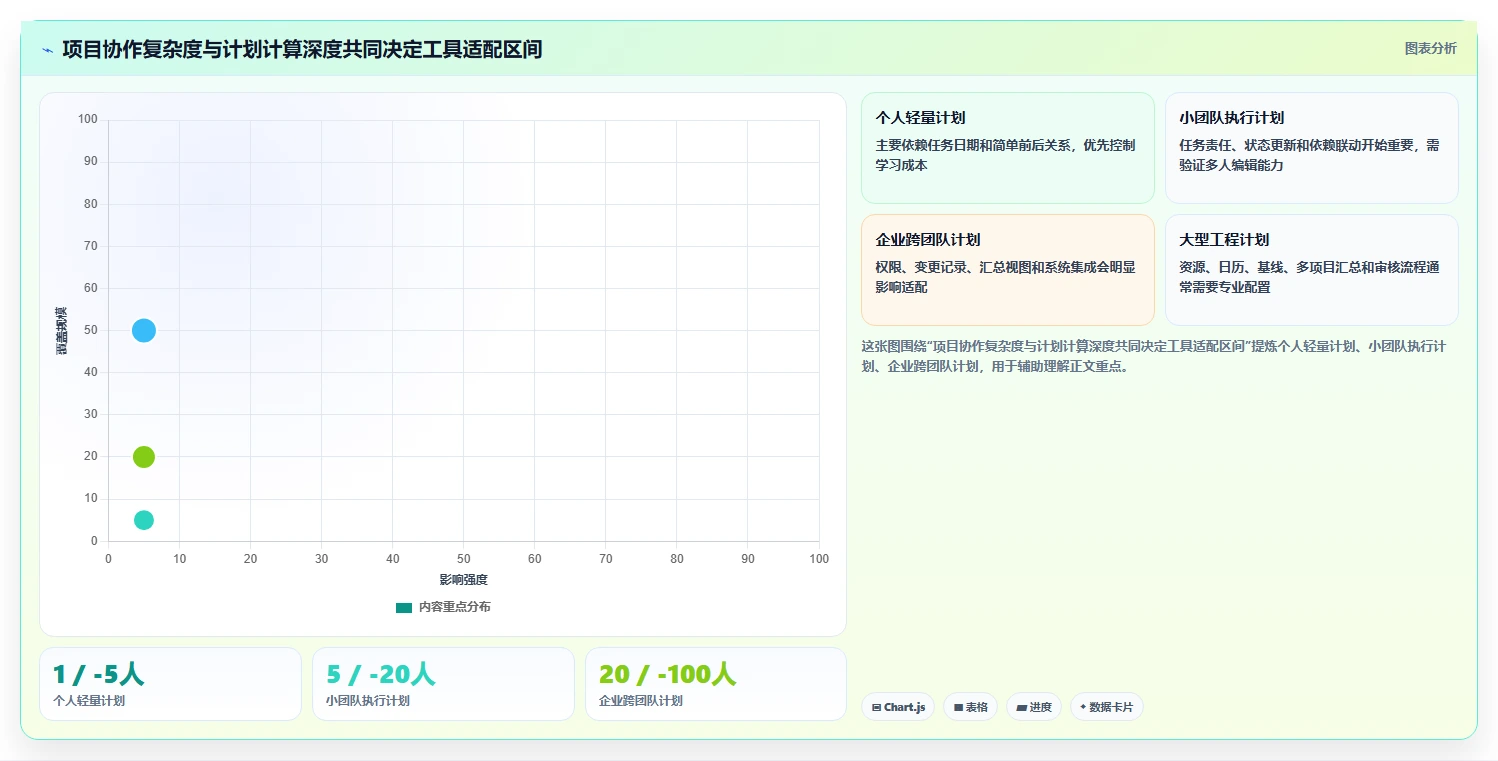The image size is (1498, 761).
Task: Click the teal bubble at value 5
Action: pyautogui.click(x=144, y=520)
